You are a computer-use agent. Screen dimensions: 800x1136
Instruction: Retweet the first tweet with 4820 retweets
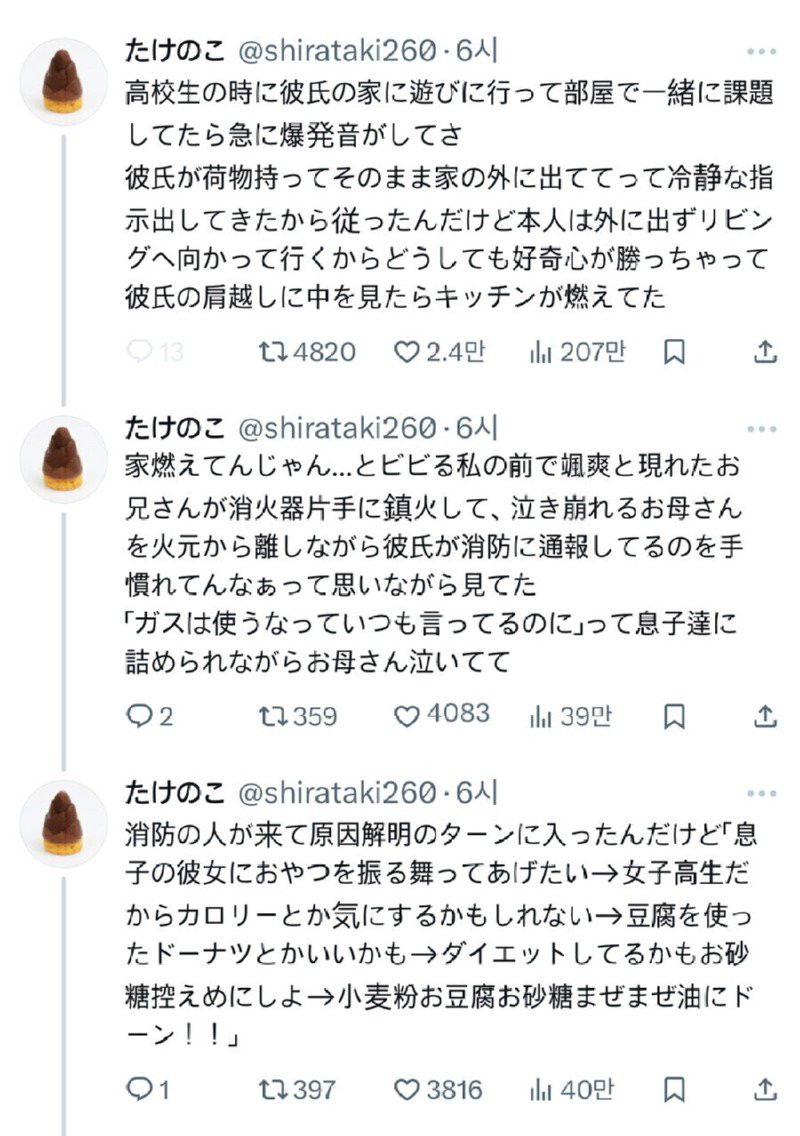[274, 351]
